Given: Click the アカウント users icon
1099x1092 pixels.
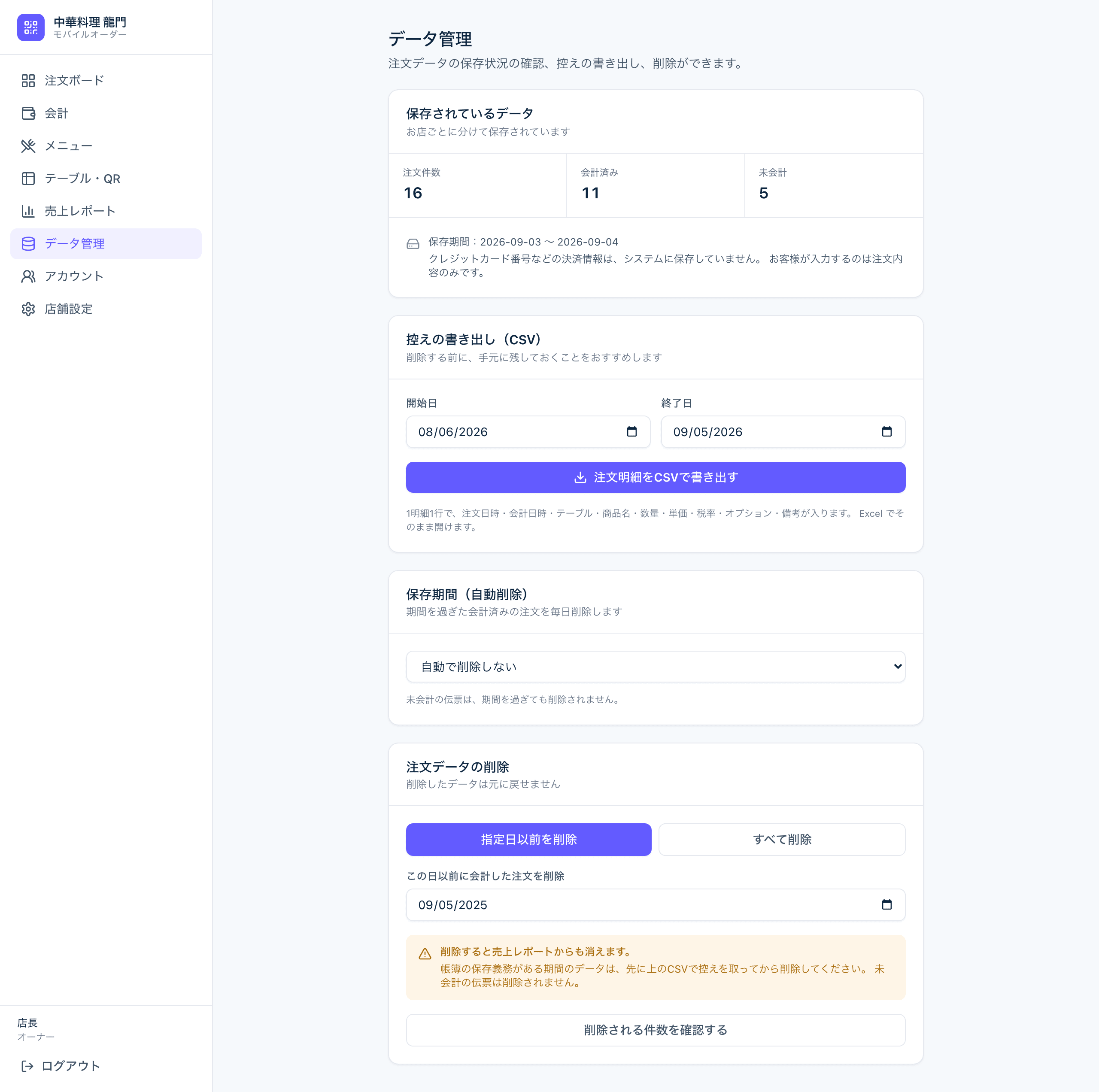Looking at the screenshot, I should [x=28, y=276].
